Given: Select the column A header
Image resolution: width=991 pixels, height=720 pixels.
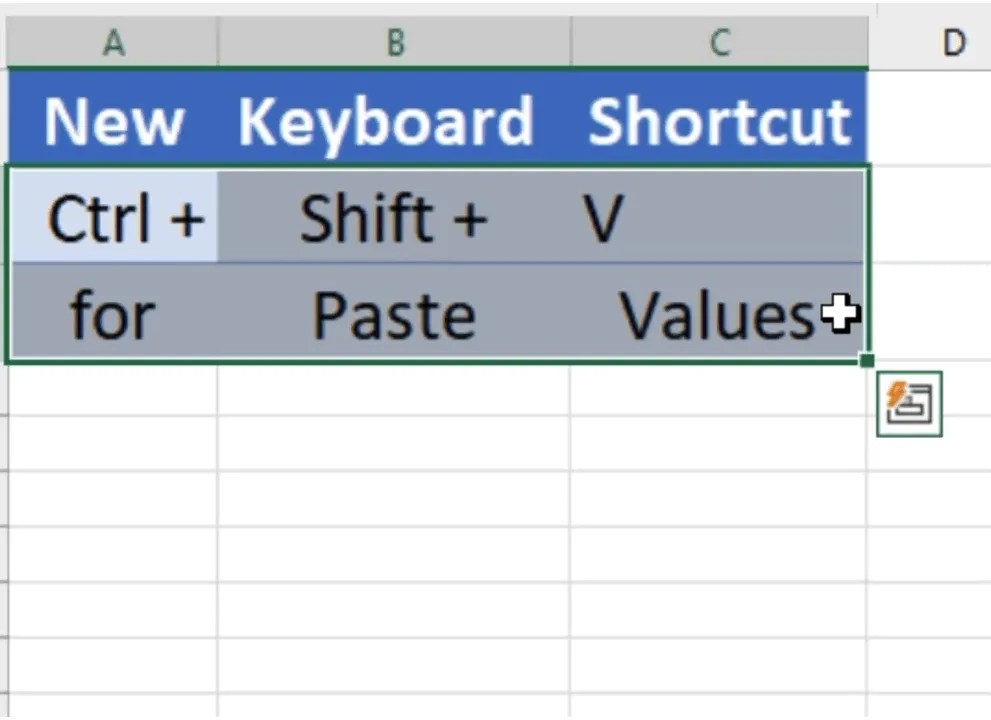Looking at the screenshot, I should pyautogui.click(x=113, y=41).
